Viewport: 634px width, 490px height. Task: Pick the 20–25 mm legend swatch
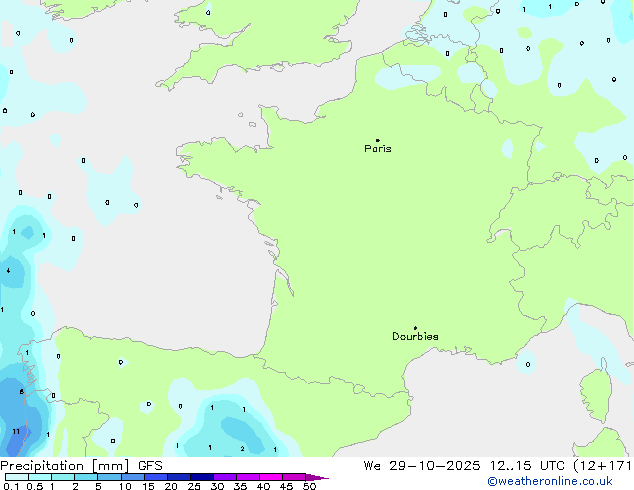[178, 477]
